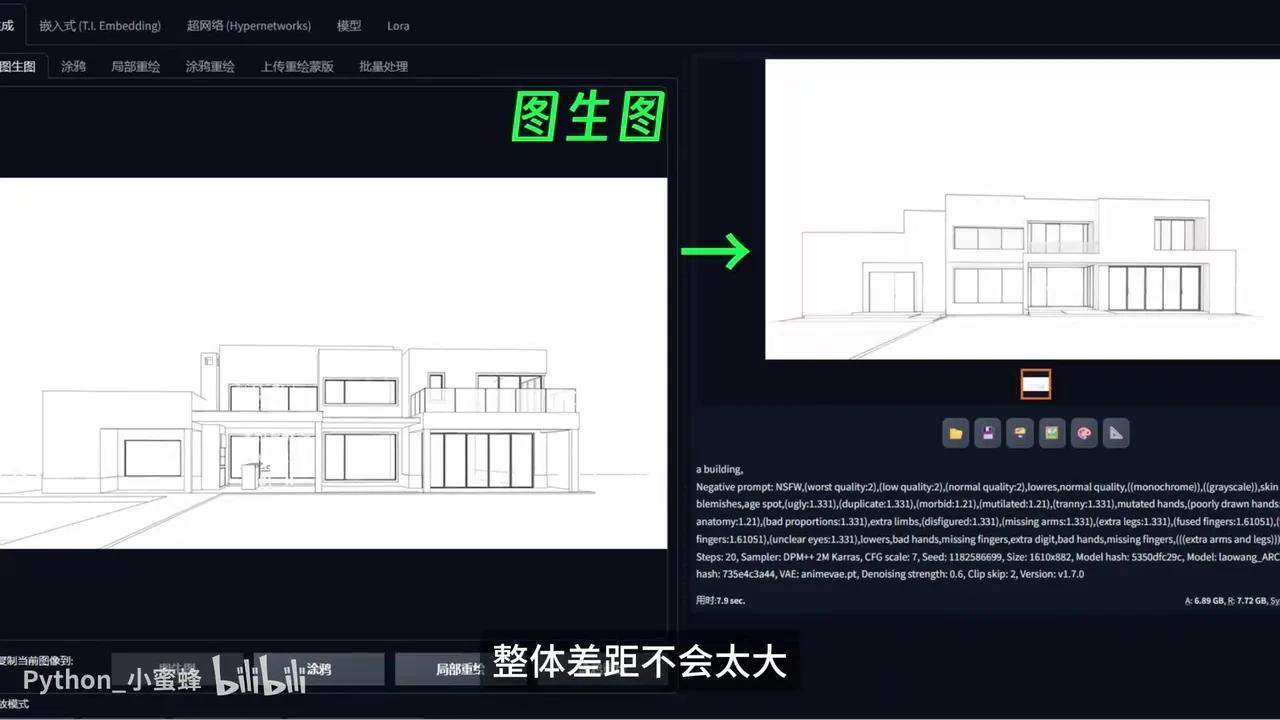Switch to the 涂鸦重绘 tab
1280x720 pixels.
pyautogui.click(x=210, y=66)
